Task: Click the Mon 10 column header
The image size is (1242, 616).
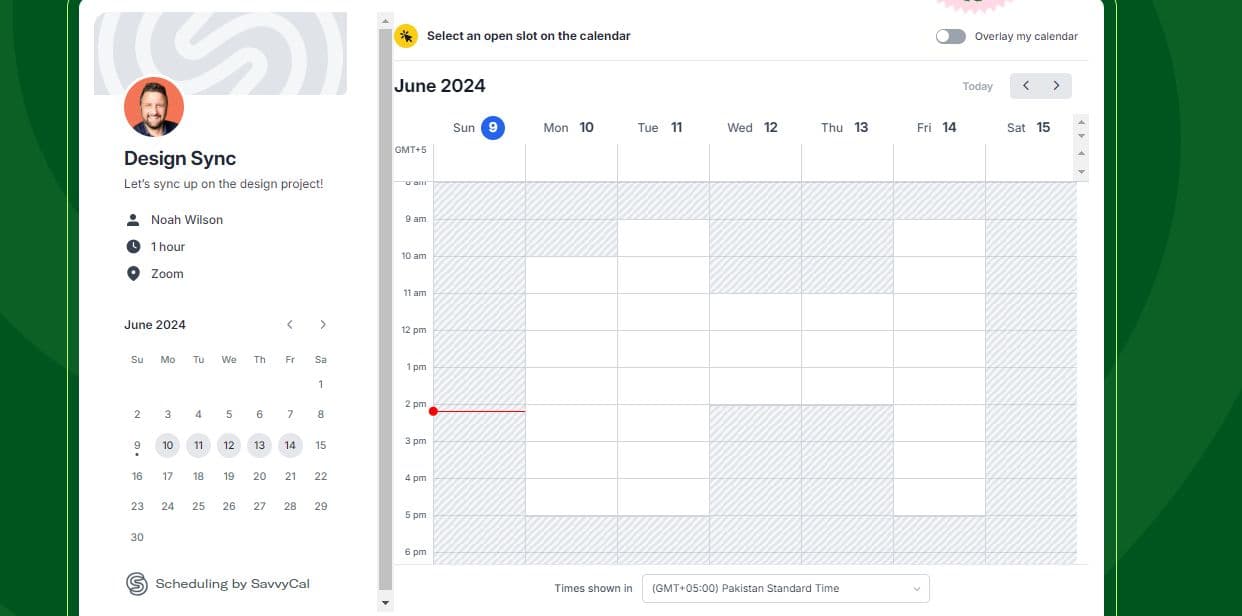Action: [x=569, y=128]
